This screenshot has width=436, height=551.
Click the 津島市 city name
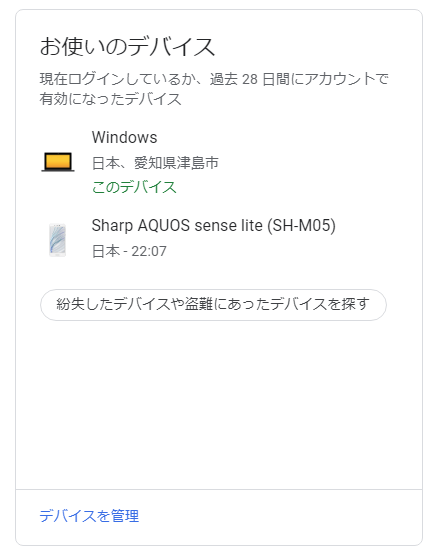point(198,163)
